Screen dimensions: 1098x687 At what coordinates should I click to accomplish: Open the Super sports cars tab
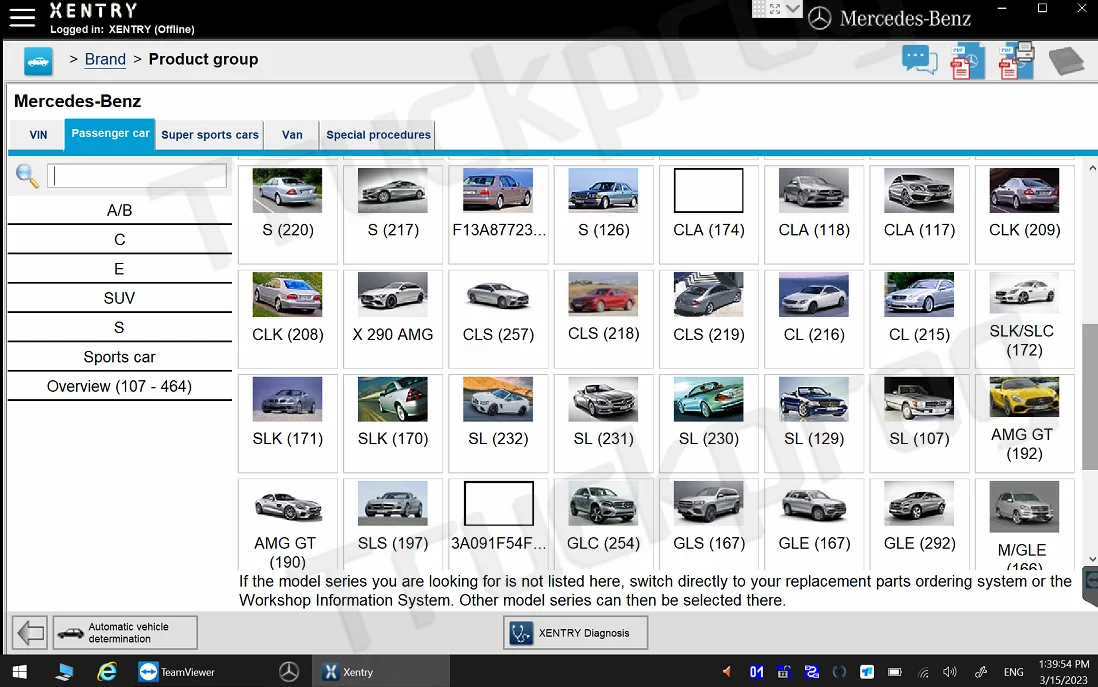click(209, 134)
